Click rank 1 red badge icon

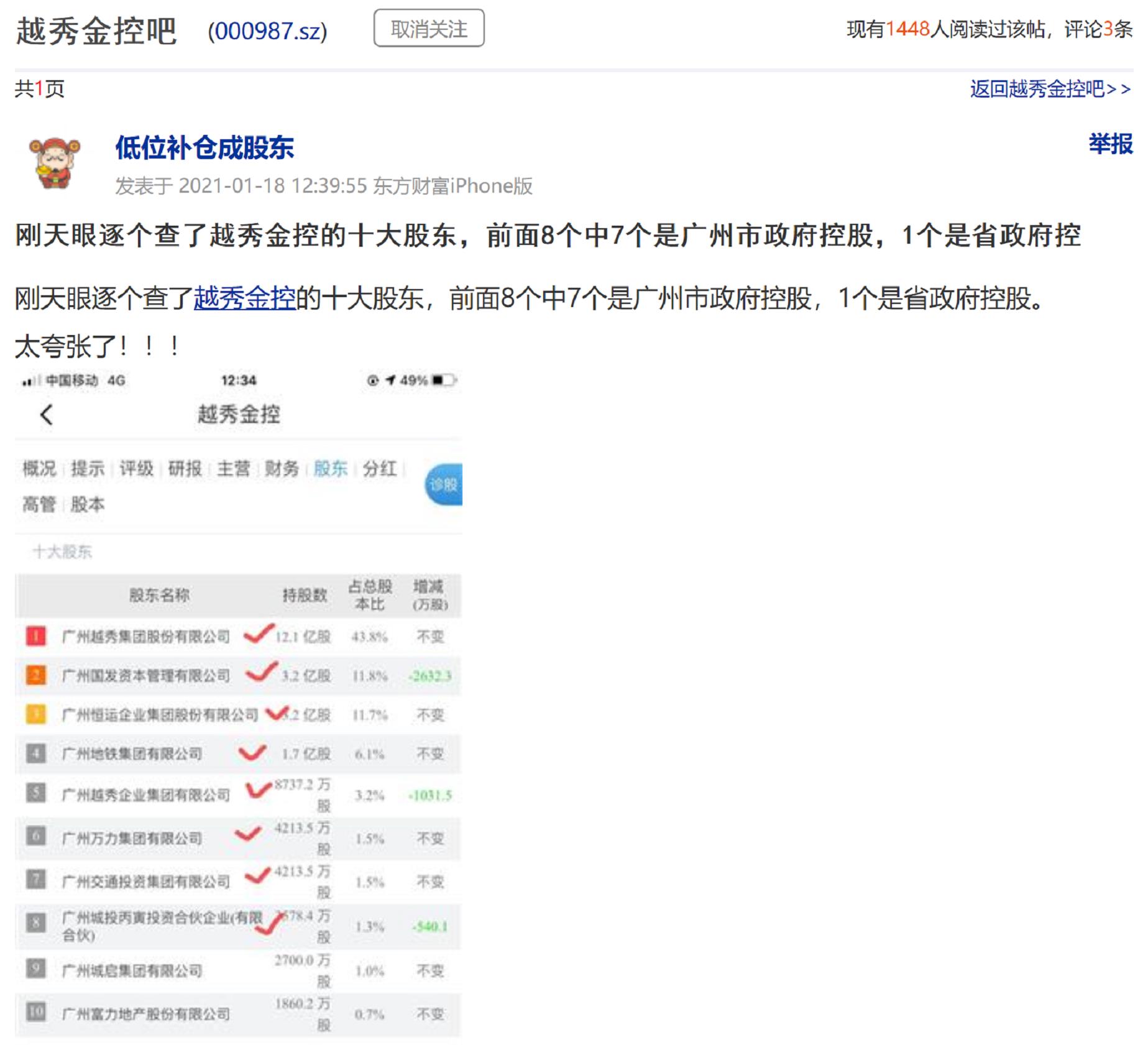[x=36, y=636]
